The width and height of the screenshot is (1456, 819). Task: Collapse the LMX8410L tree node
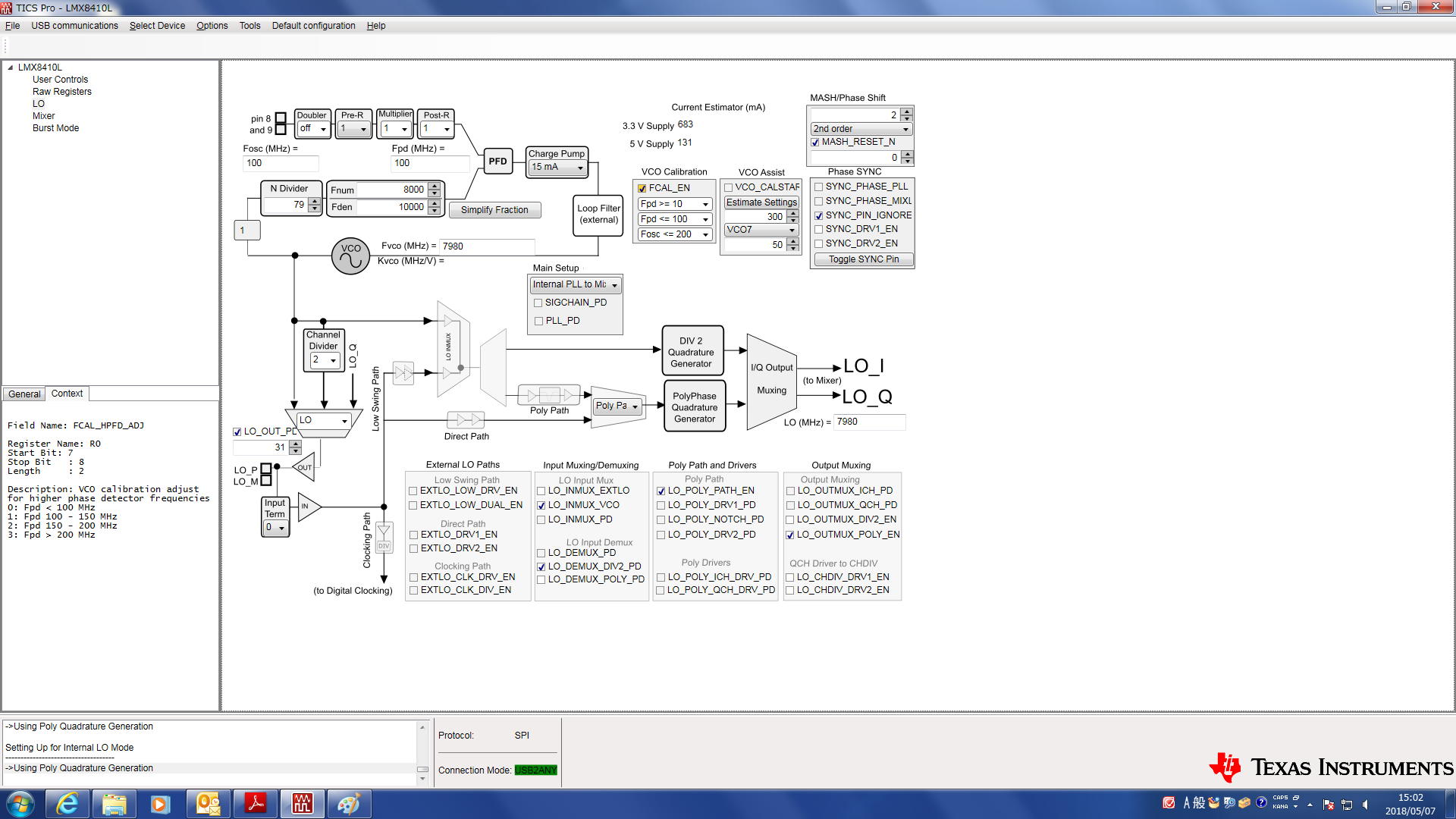tap(11, 67)
